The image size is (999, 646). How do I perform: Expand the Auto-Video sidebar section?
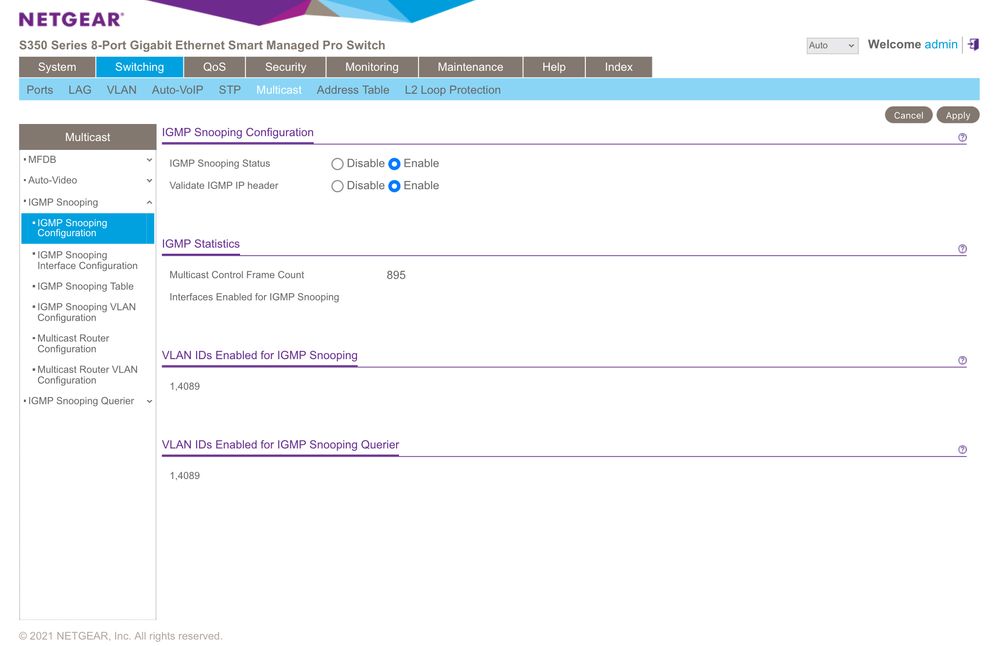click(149, 181)
